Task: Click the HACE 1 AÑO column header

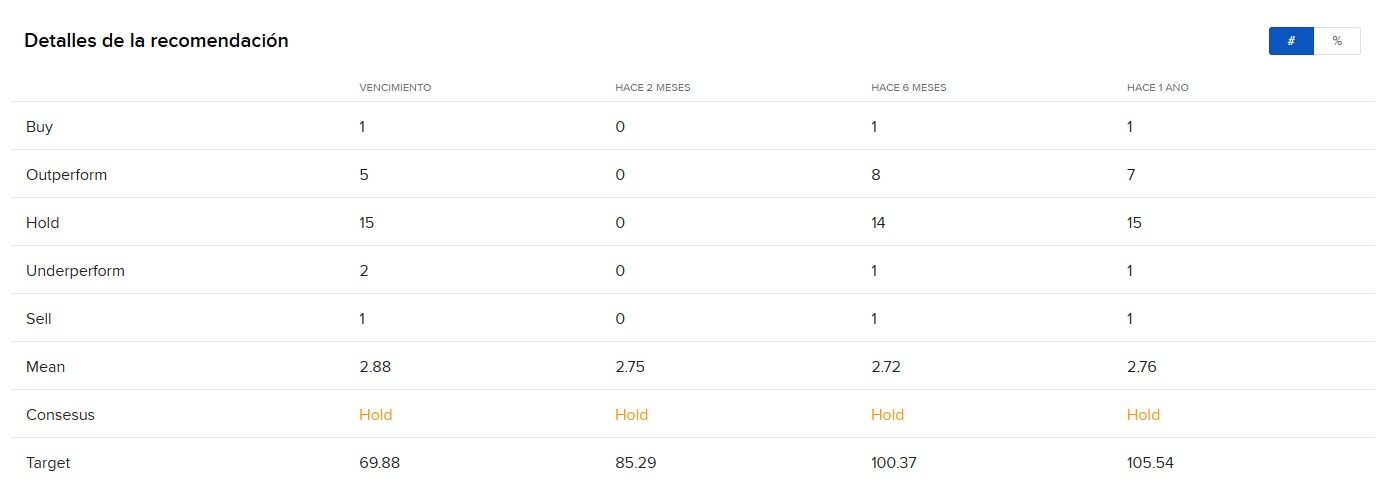Action: tap(1158, 88)
